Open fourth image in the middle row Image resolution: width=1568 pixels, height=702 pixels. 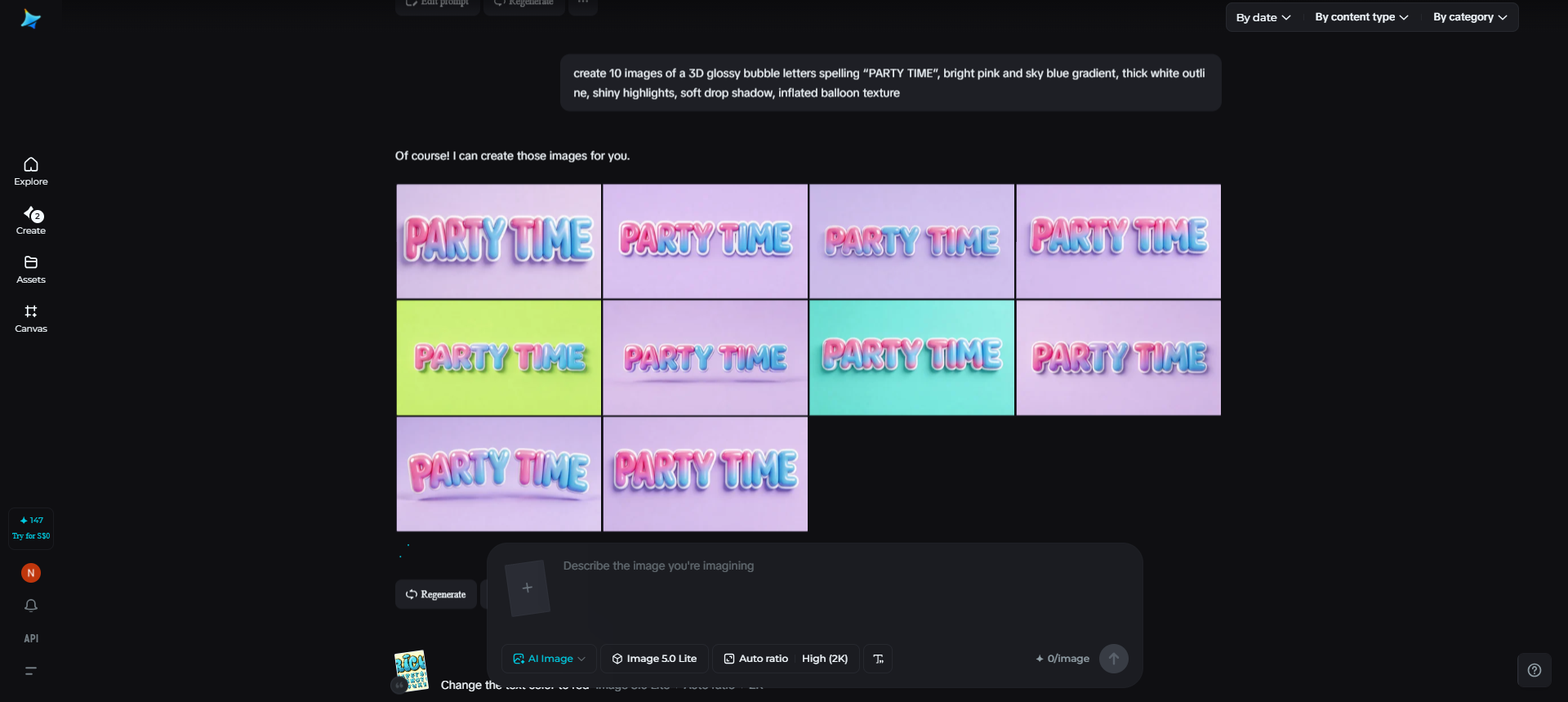[1119, 358]
